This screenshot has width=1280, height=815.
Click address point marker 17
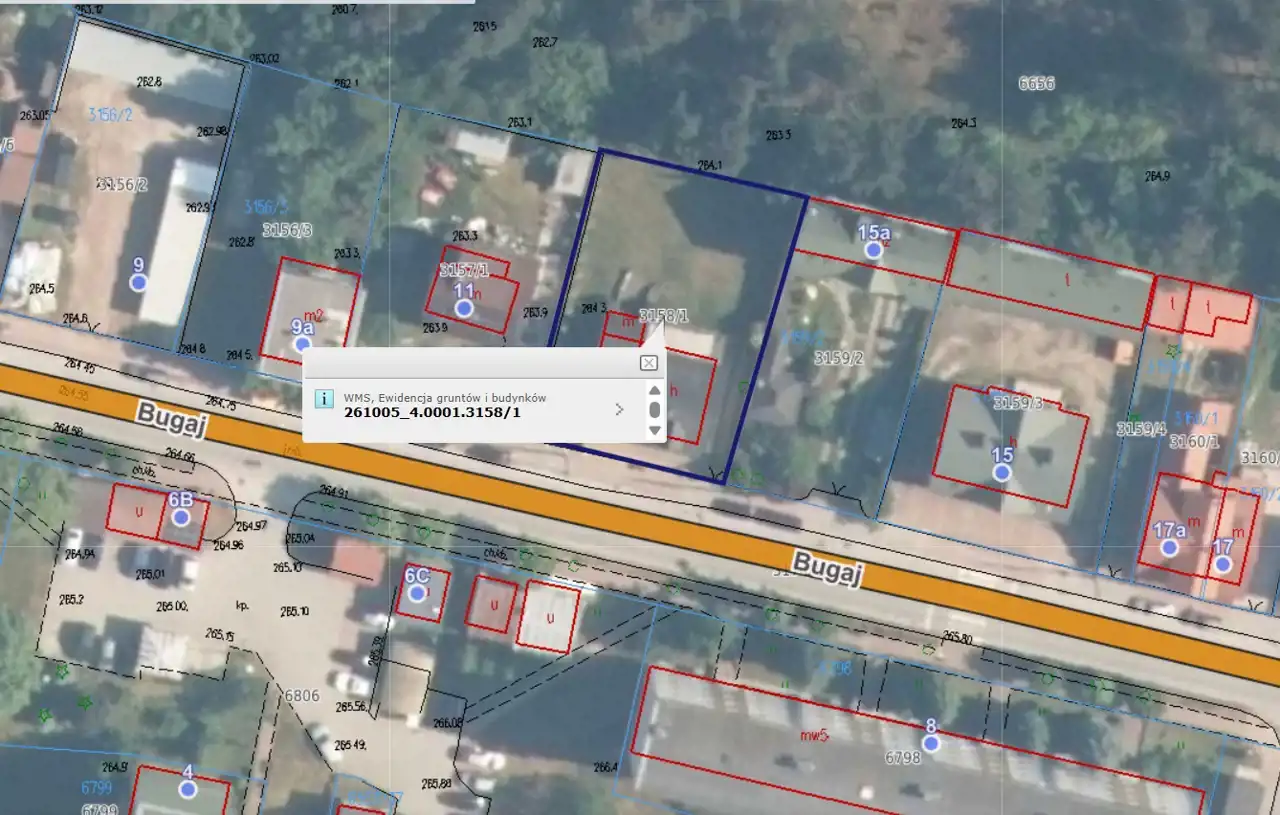[1222, 564]
